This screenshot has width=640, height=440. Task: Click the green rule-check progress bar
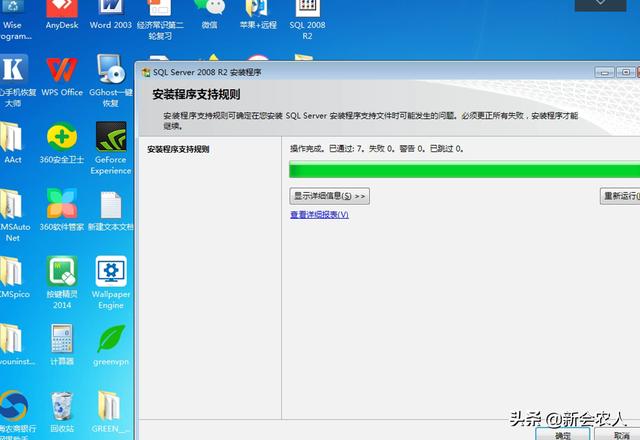[x=464, y=169]
